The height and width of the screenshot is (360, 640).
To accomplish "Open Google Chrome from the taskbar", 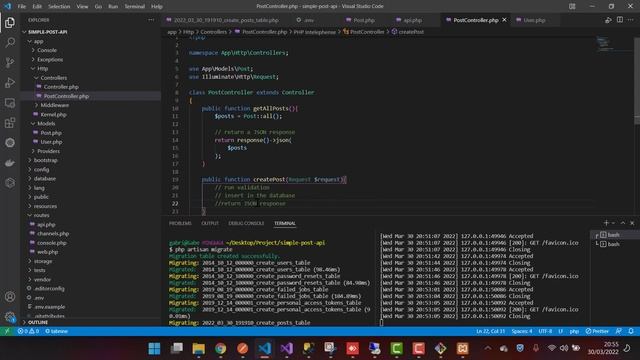I will tap(220, 349).
